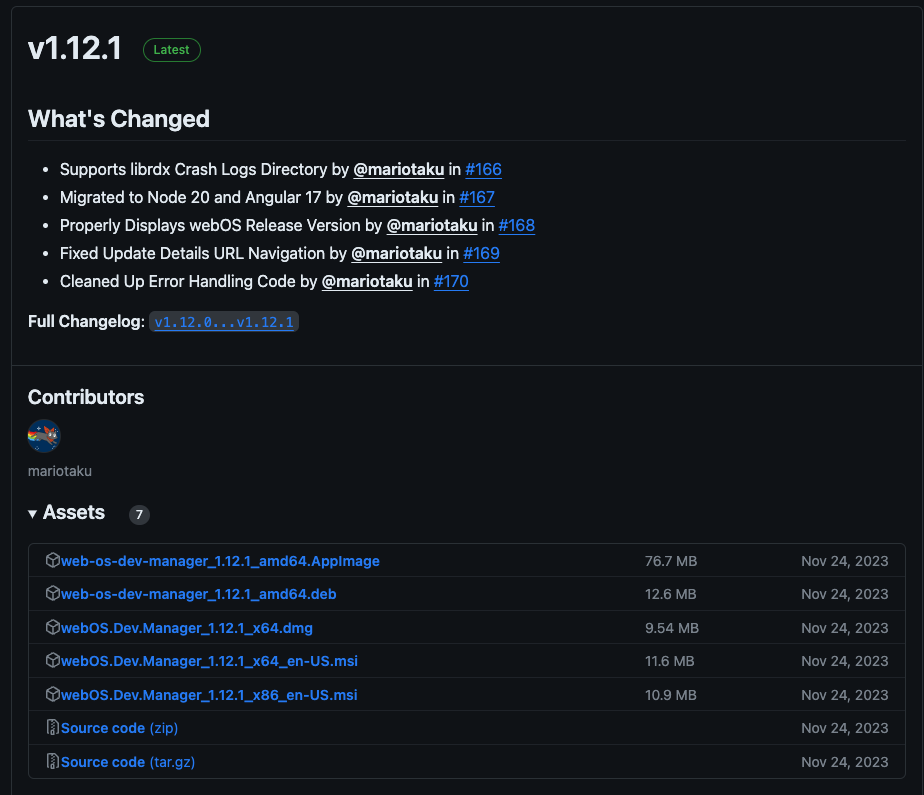Click the v1.12.1 release title
The width and height of the screenshot is (924, 795).
pyautogui.click(x=74, y=48)
